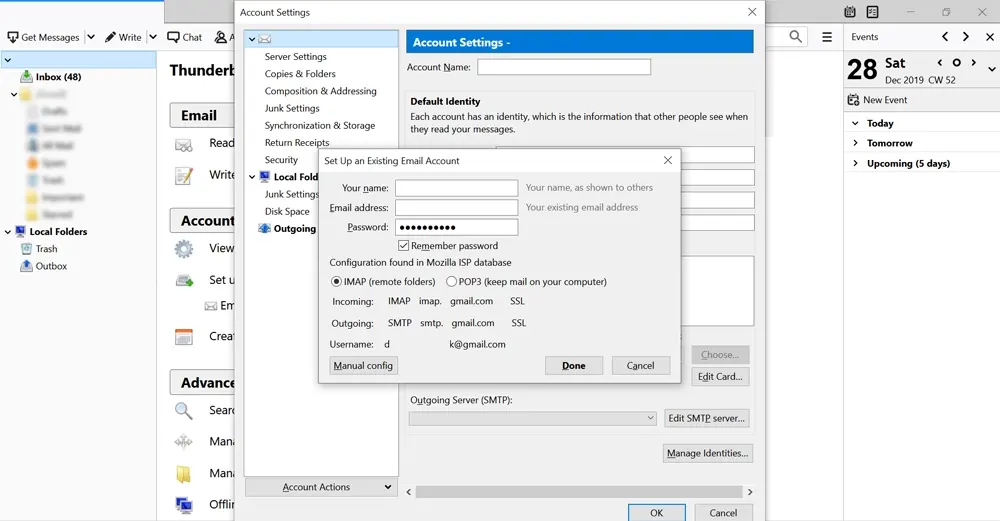1000x521 pixels.
Task: Click the Email address input field
Action: coord(456,208)
